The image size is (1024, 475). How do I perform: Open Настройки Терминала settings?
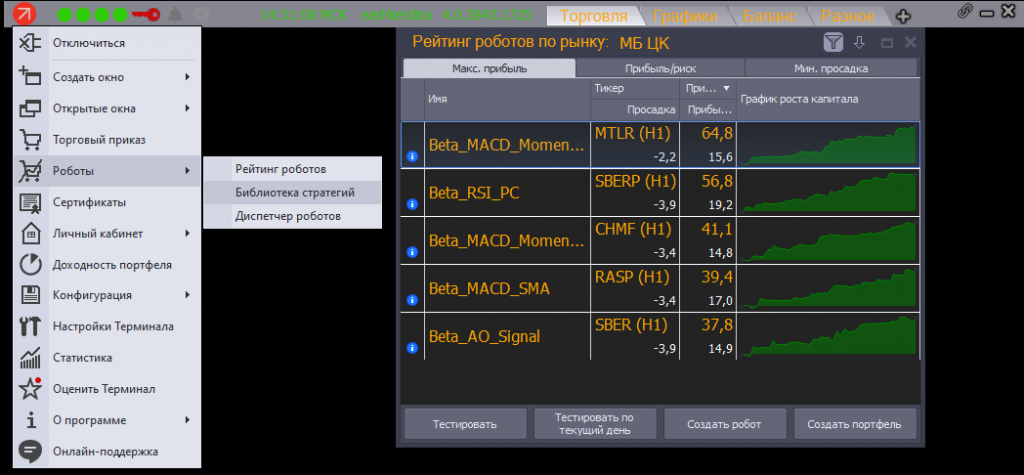click(112, 326)
